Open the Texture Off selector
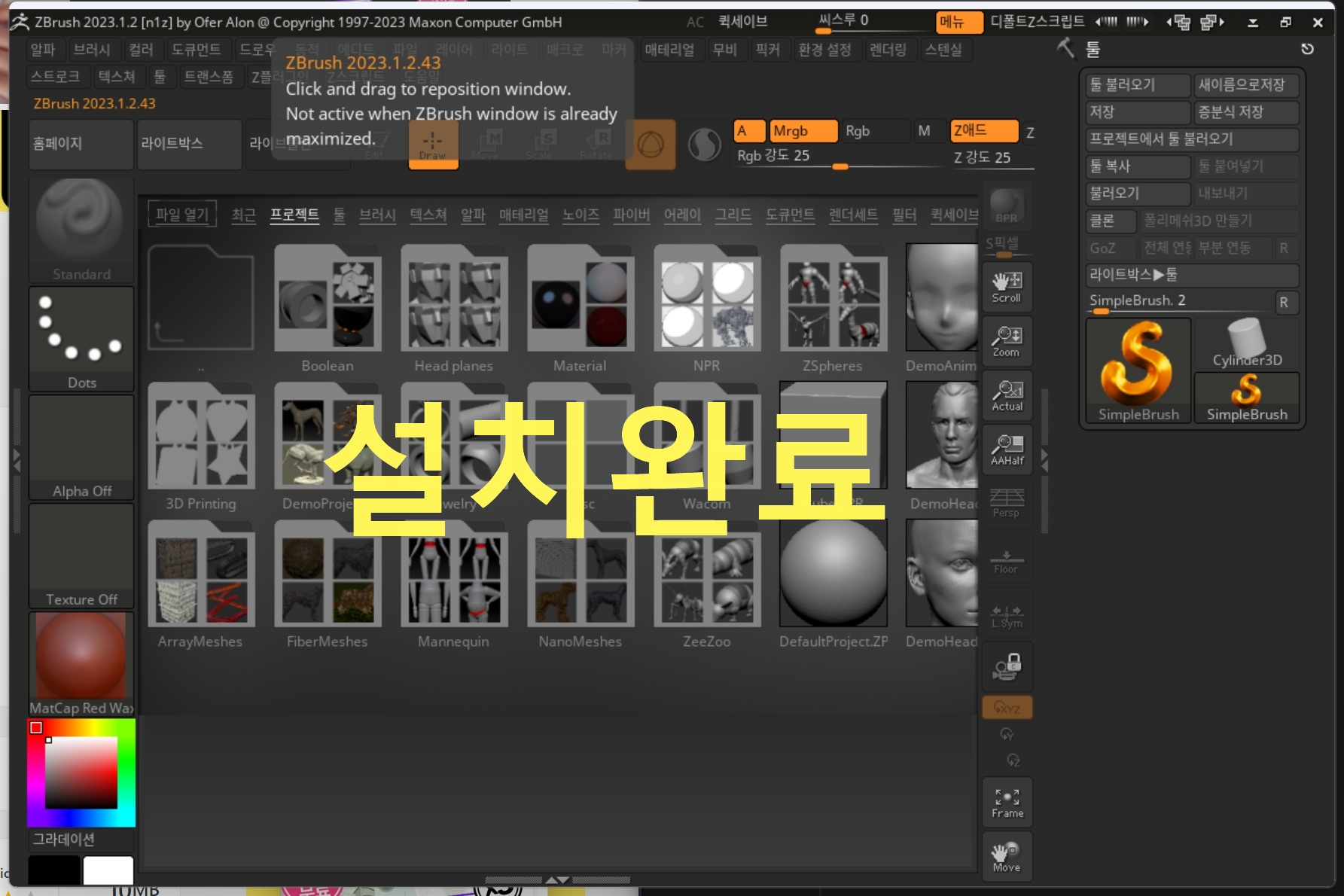This screenshot has height=896, width=1344. [x=81, y=556]
